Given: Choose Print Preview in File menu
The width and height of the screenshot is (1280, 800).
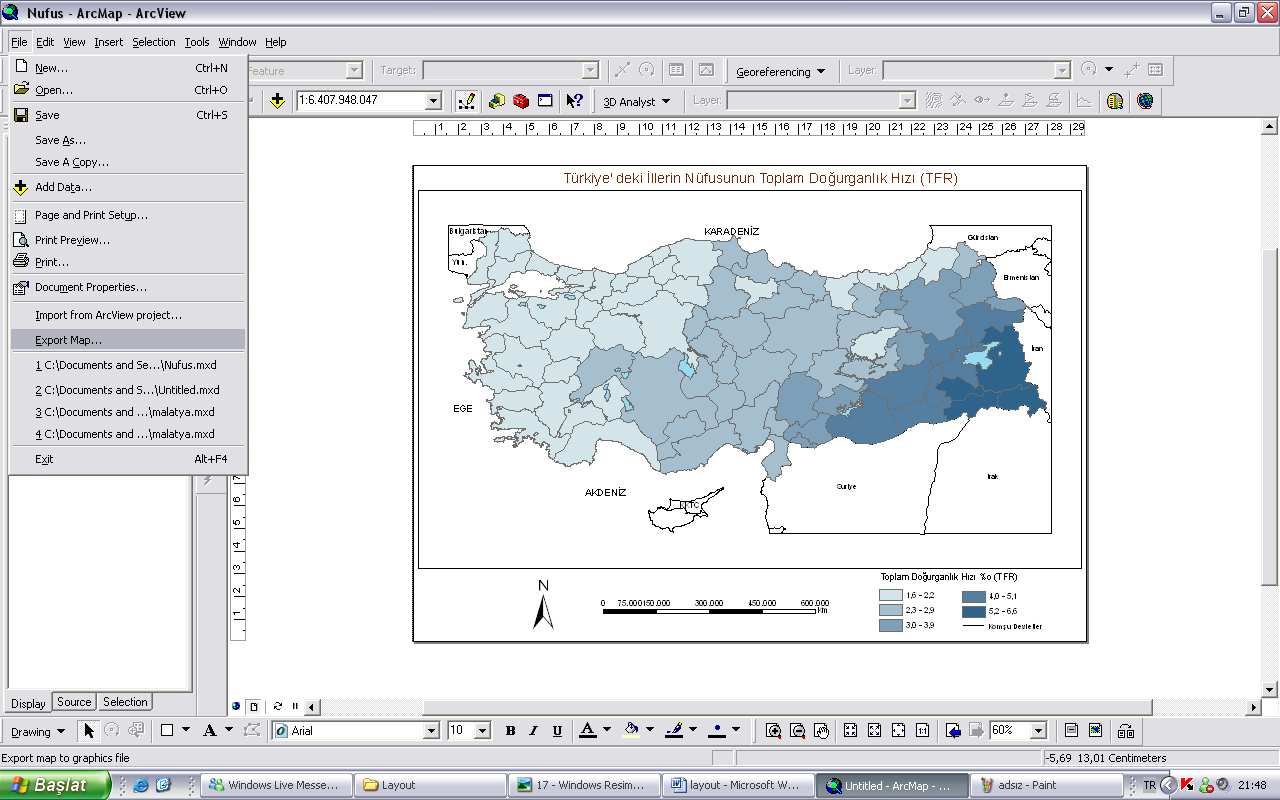Looking at the screenshot, I should pos(128,240).
